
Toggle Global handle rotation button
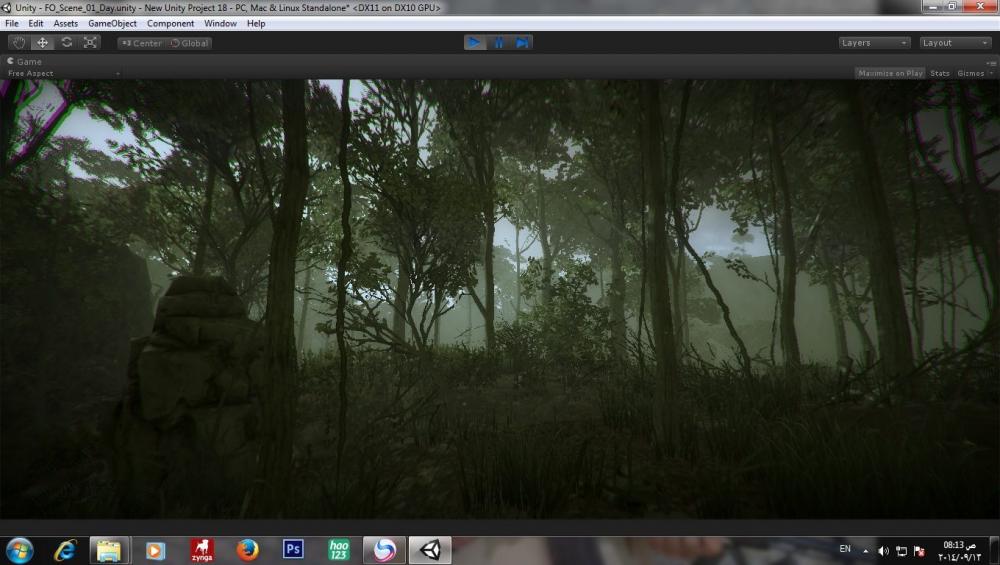point(189,43)
